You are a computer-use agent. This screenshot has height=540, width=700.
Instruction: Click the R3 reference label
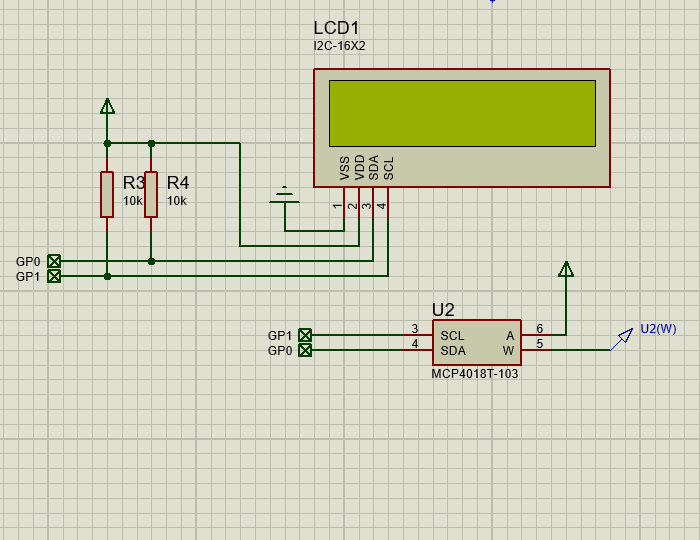click(x=134, y=183)
